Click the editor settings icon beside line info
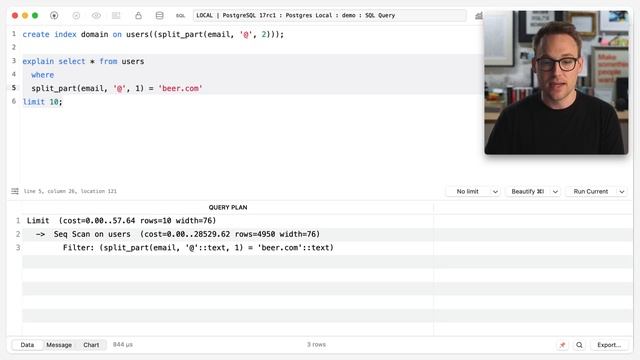640x360 pixels. pyautogui.click(x=15, y=191)
